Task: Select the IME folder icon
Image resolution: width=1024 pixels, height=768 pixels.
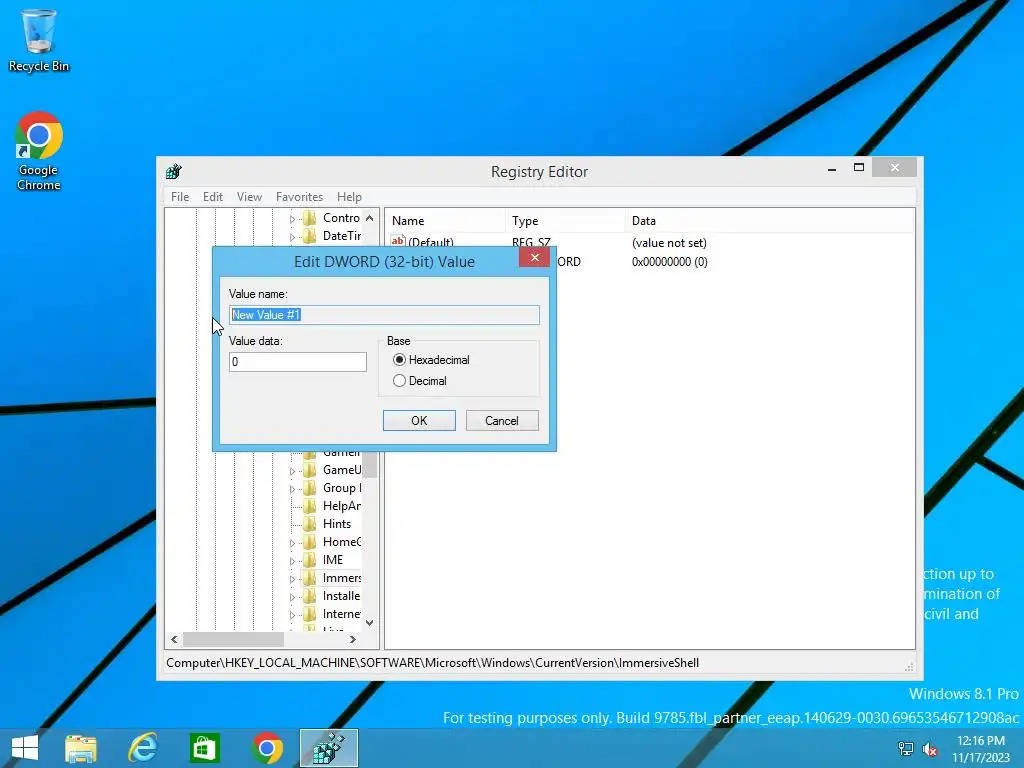Action: [x=310, y=560]
